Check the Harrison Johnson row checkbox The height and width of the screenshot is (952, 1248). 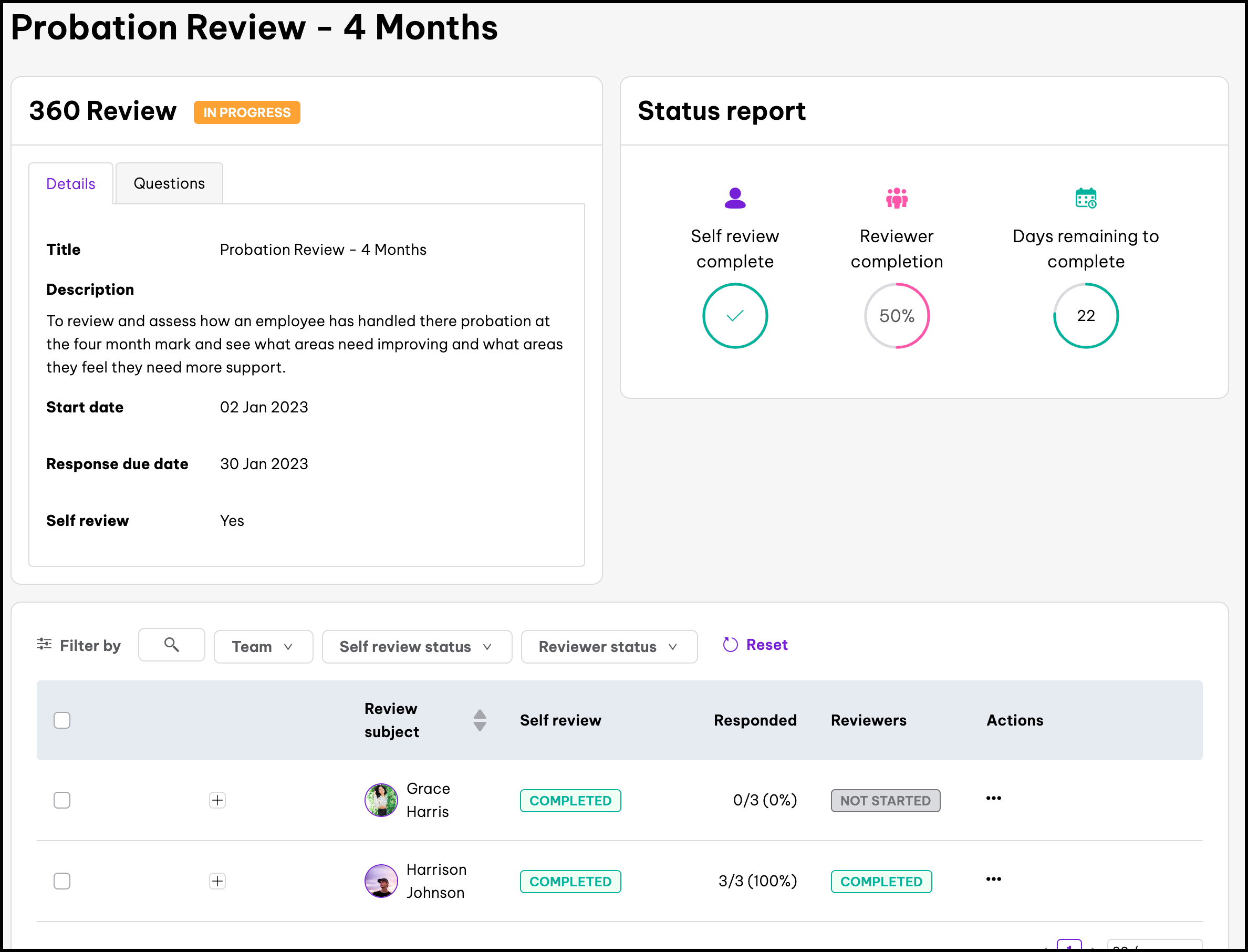pos(62,881)
